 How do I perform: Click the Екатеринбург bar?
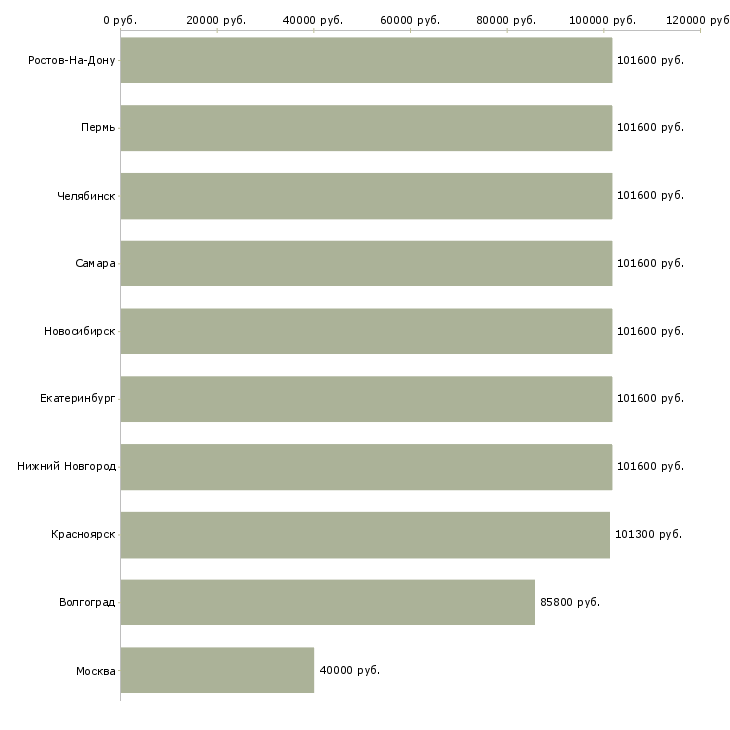point(366,399)
